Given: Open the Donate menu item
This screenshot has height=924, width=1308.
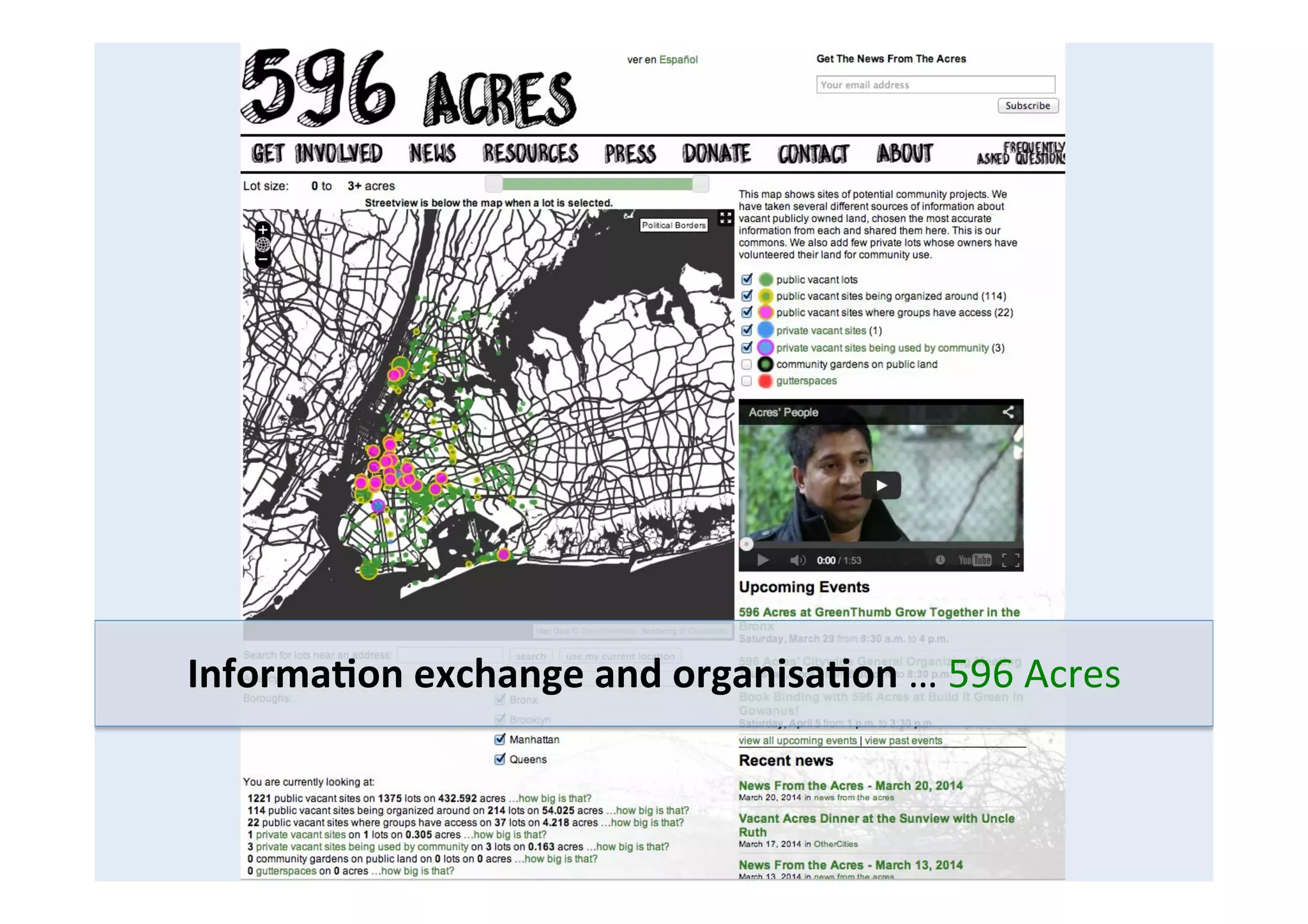Looking at the screenshot, I should point(716,154).
